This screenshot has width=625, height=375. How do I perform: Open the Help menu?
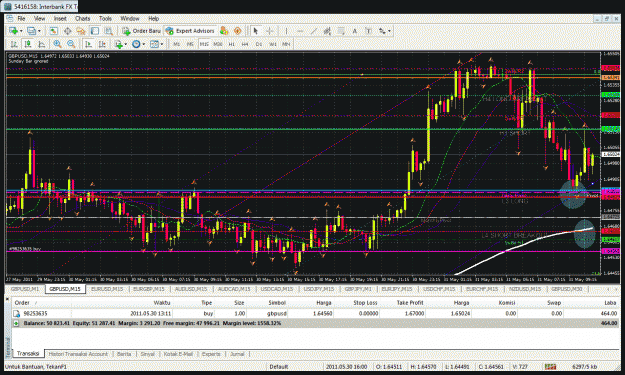[x=153, y=18]
